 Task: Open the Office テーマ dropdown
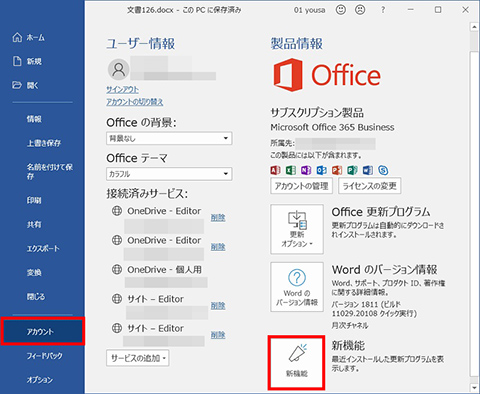(169, 174)
